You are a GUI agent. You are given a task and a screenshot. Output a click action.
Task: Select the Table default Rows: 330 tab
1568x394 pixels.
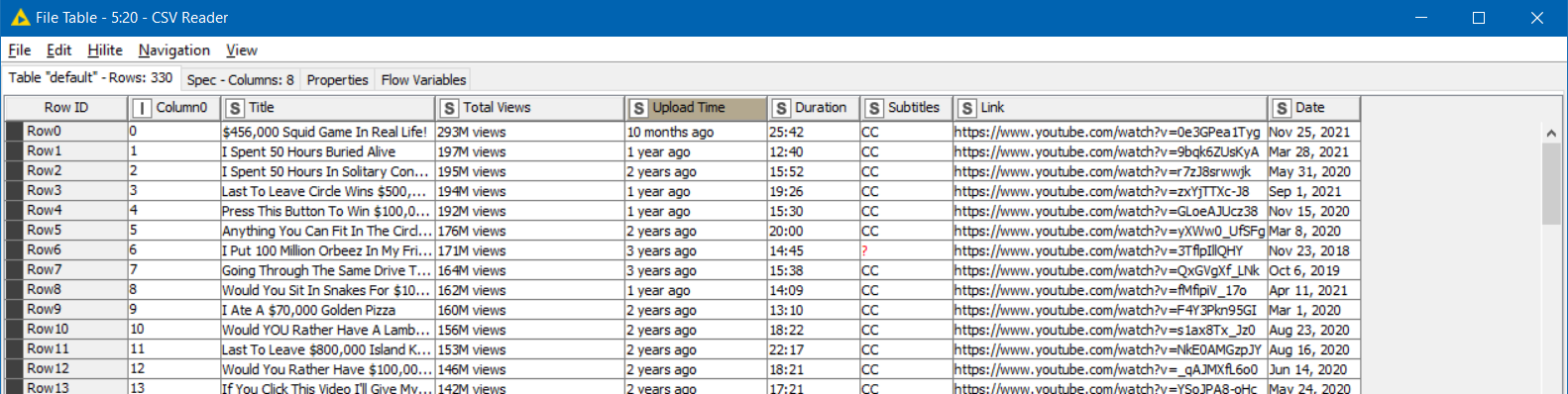(x=91, y=78)
